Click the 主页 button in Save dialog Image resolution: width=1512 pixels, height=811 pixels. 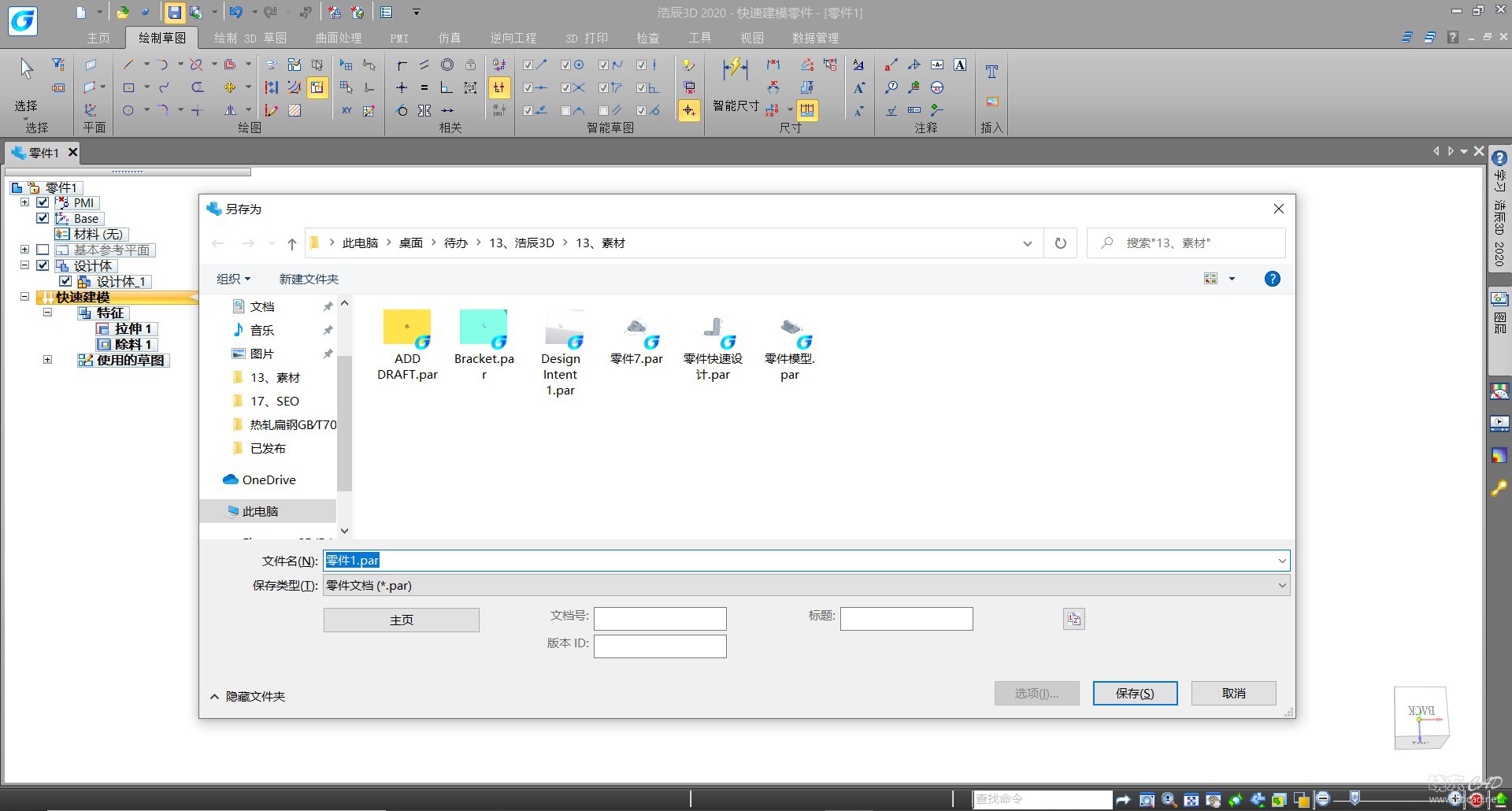pyautogui.click(x=402, y=620)
